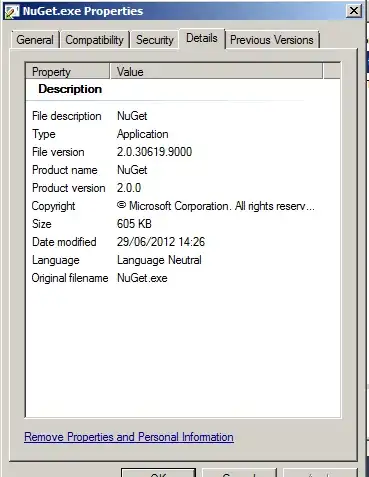Click the OK button
Screen dimensions: 369x477
[158, 473]
